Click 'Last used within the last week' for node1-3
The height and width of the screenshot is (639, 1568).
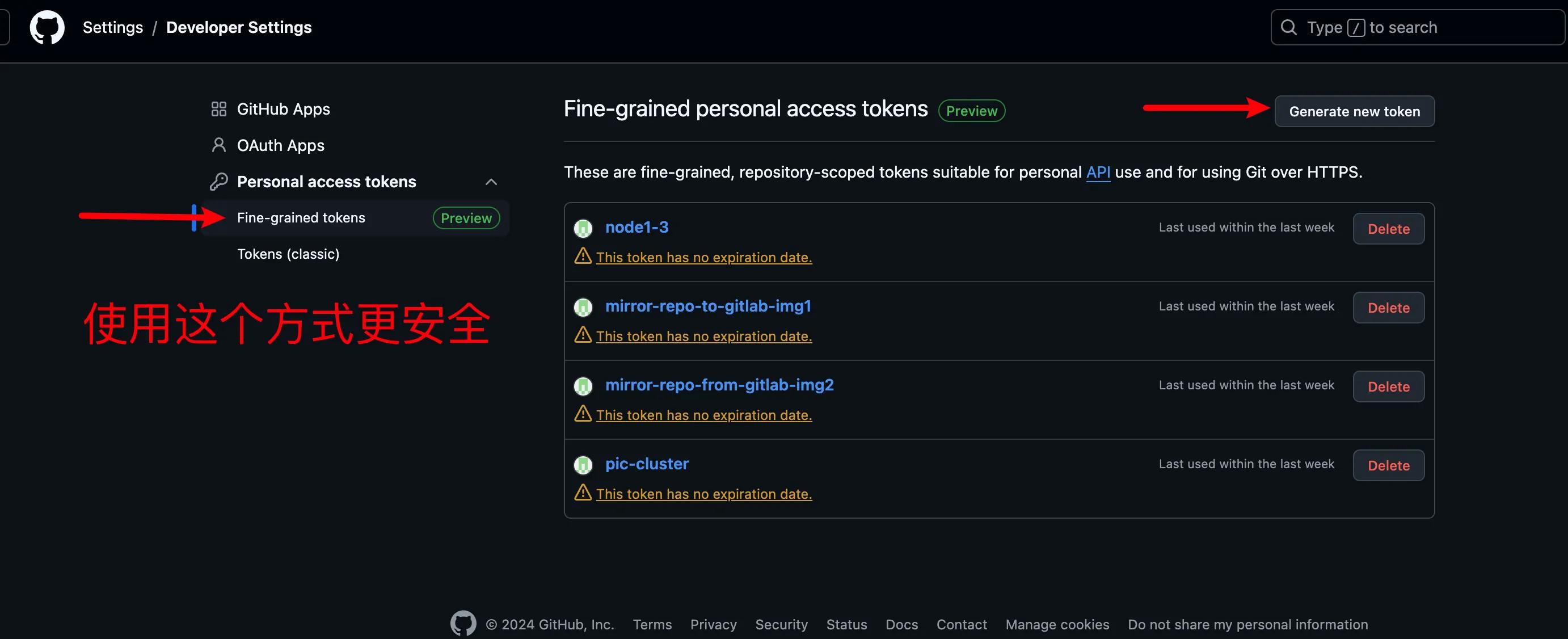1246,227
